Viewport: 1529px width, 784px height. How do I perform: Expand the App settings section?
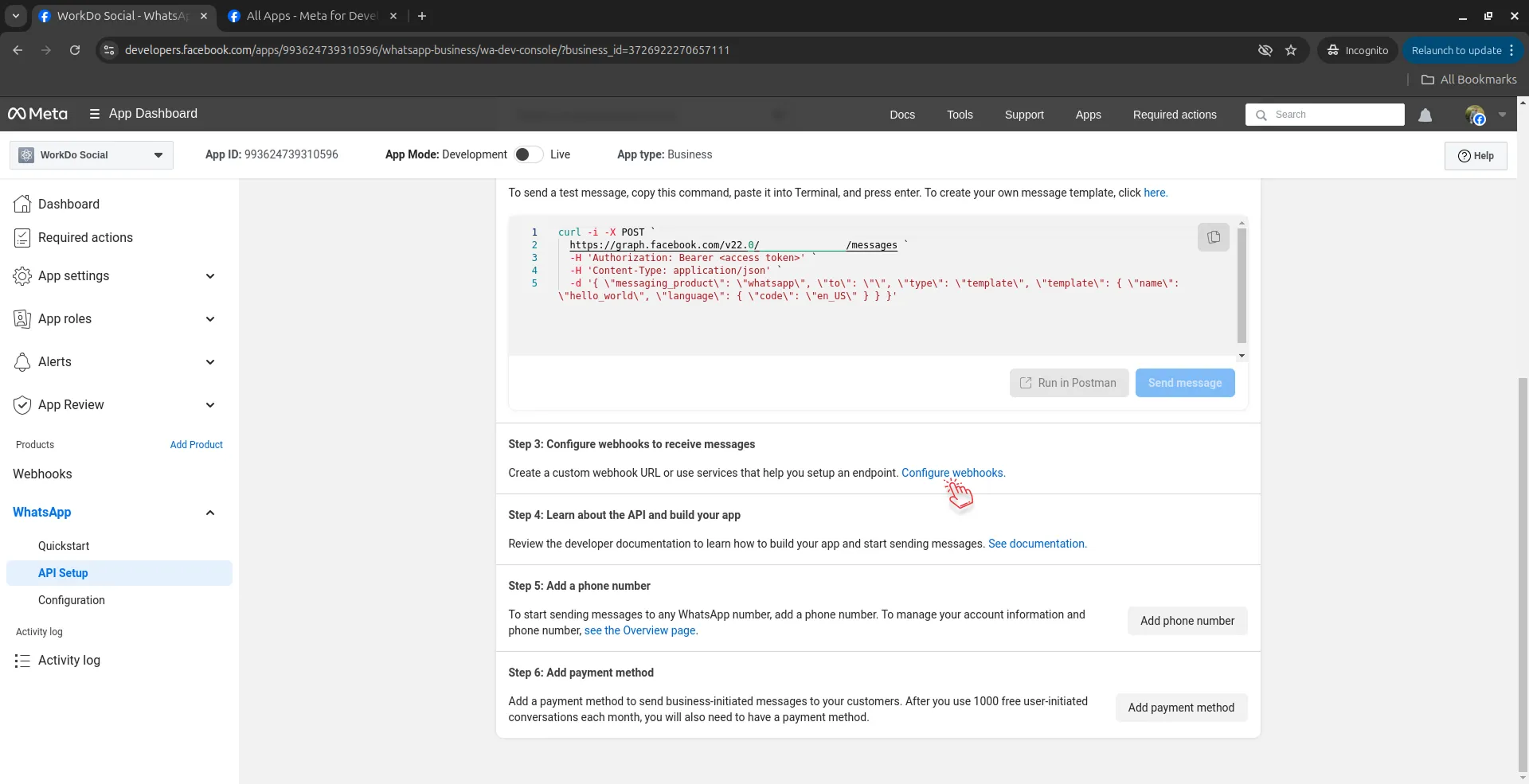pos(210,276)
